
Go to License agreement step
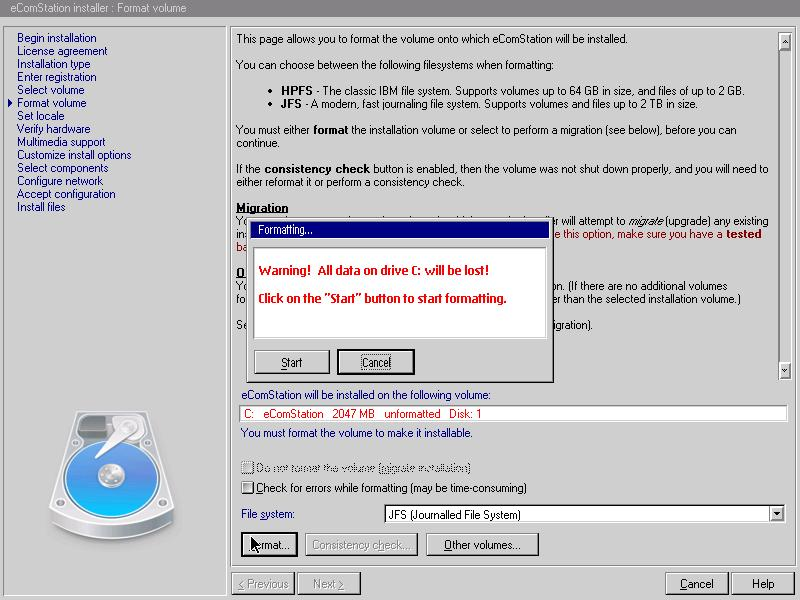coord(62,51)
